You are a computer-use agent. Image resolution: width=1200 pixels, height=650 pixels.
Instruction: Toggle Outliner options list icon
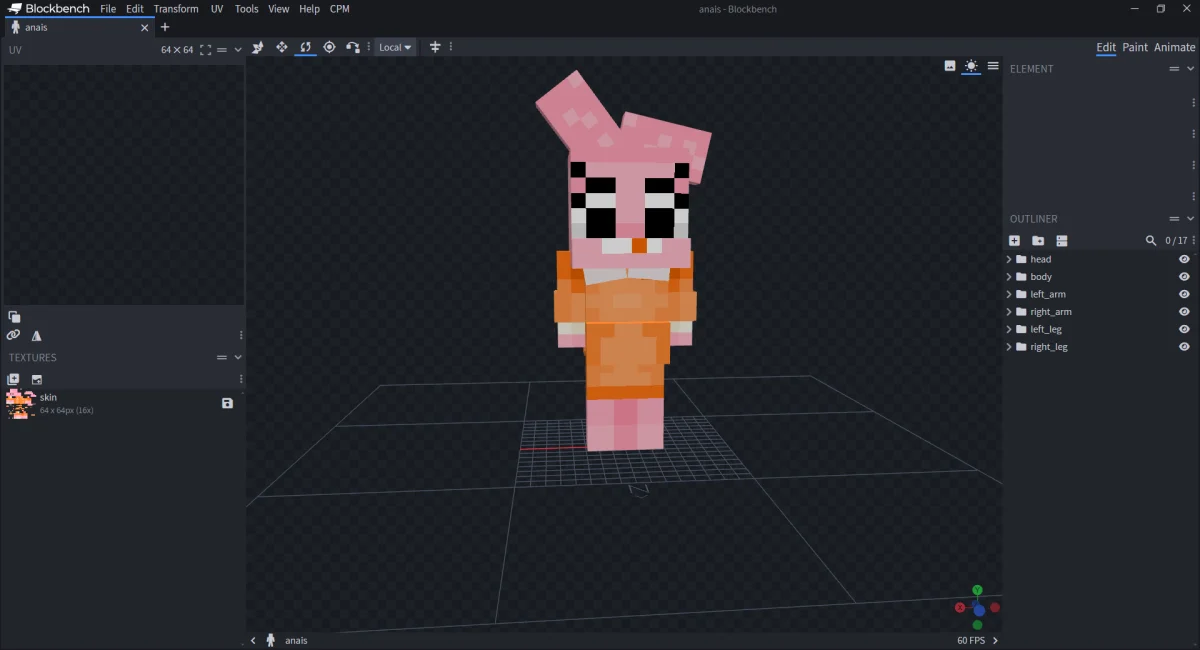click(x=1062, y=241)
